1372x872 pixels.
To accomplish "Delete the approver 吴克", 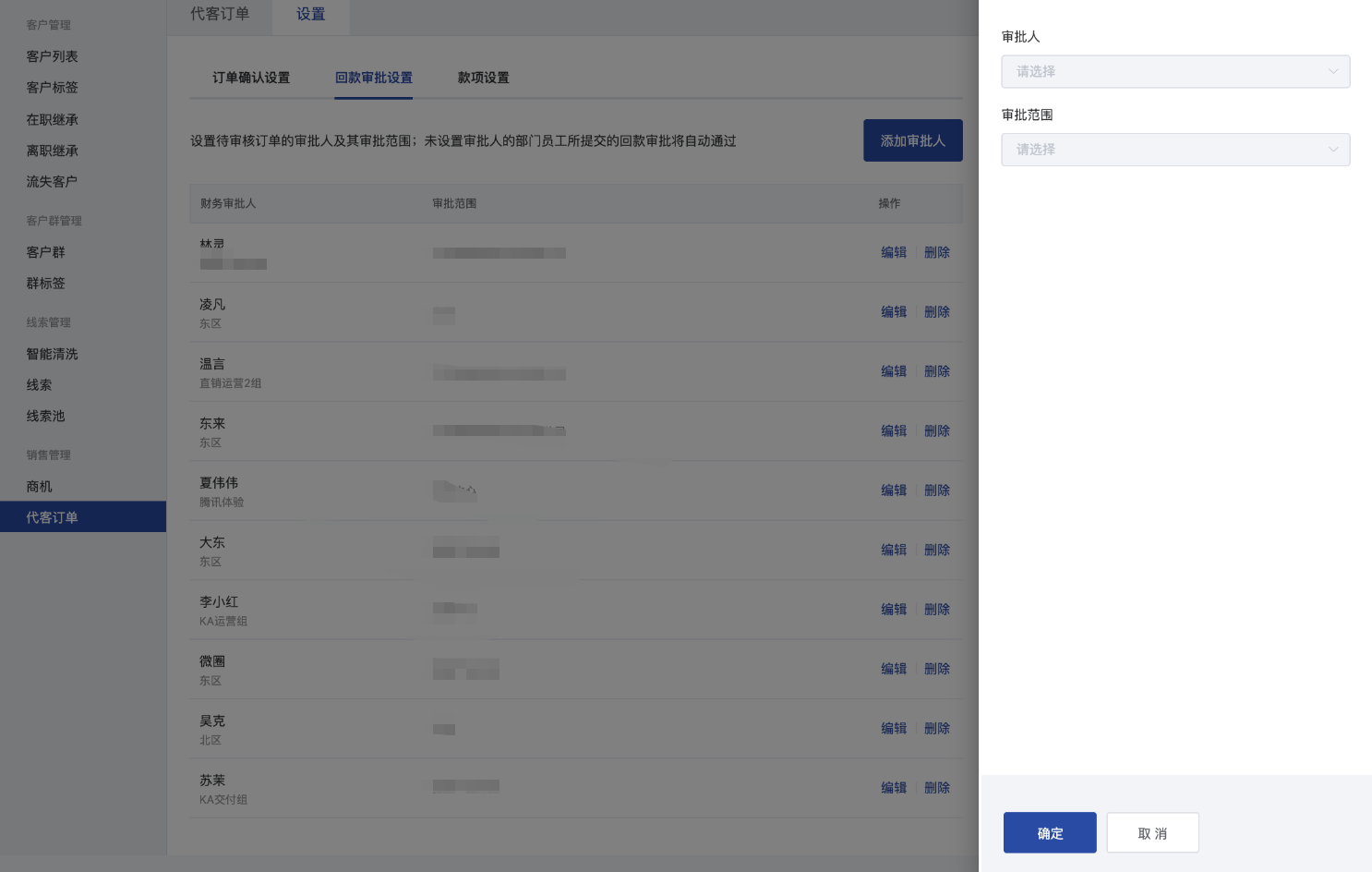I will coord(937,729).
